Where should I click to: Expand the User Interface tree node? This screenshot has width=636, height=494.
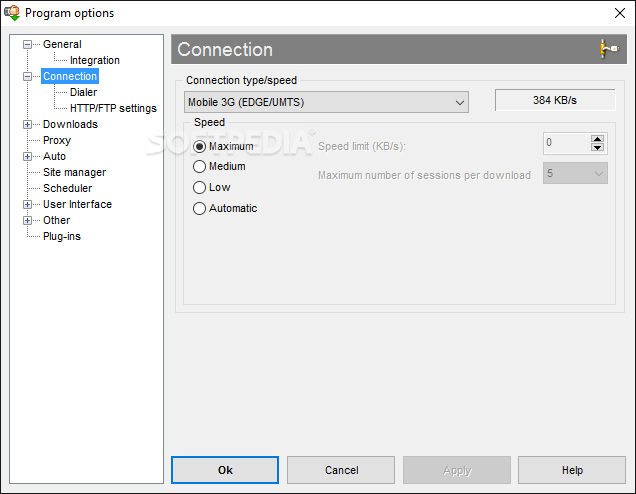coord(28,204)
